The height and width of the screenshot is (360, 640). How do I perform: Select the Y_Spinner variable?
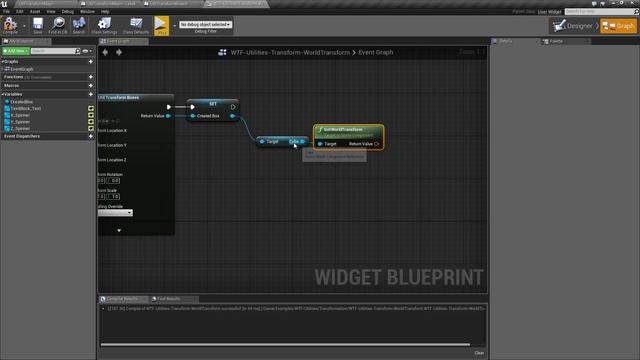tap(20, 122)
